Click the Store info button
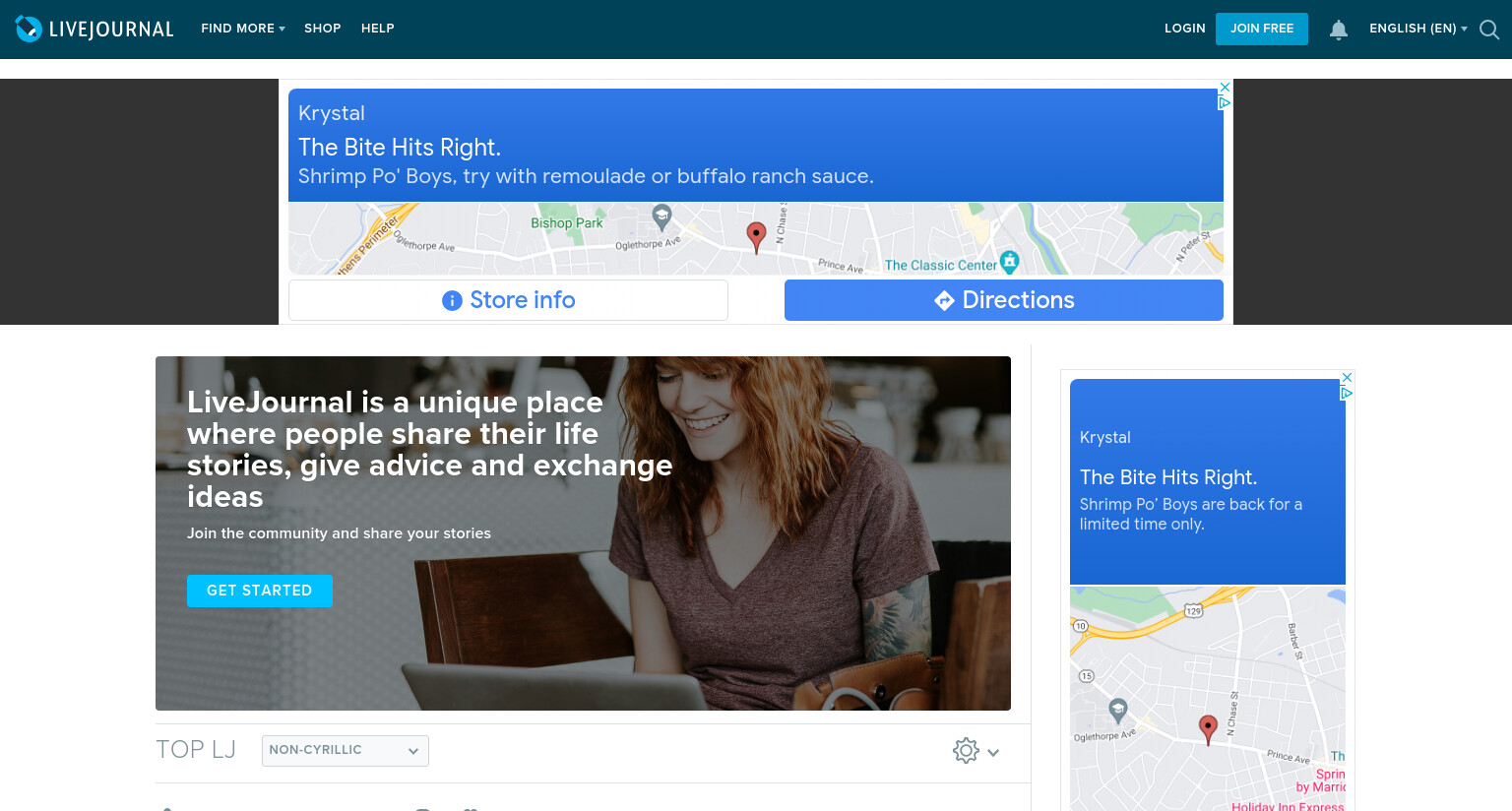Screen dimensions: 1512x811 coord(508,300)
